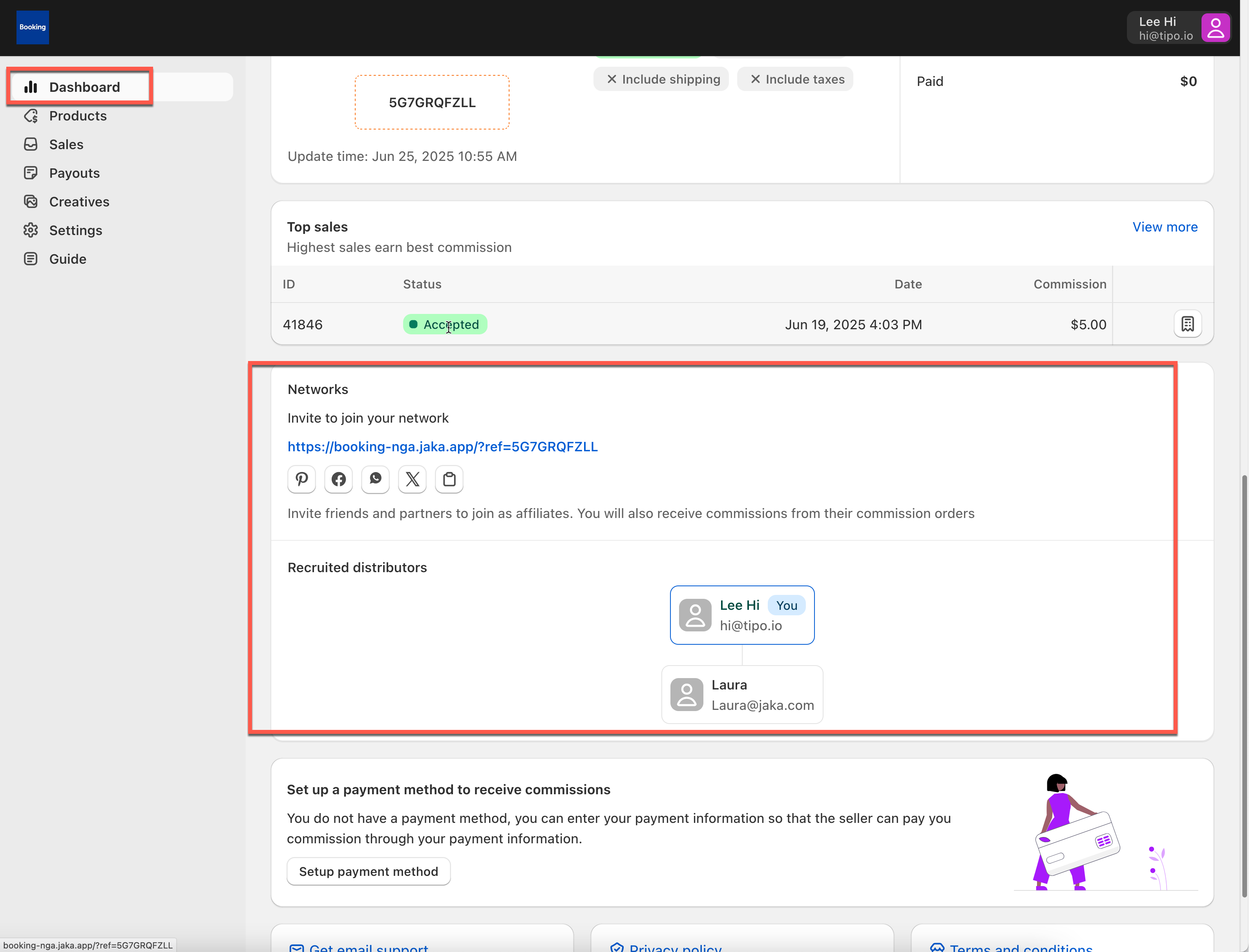Share invite link on Pinterest
Screen dimensions: 1249x952
click(x=301, y=480)
